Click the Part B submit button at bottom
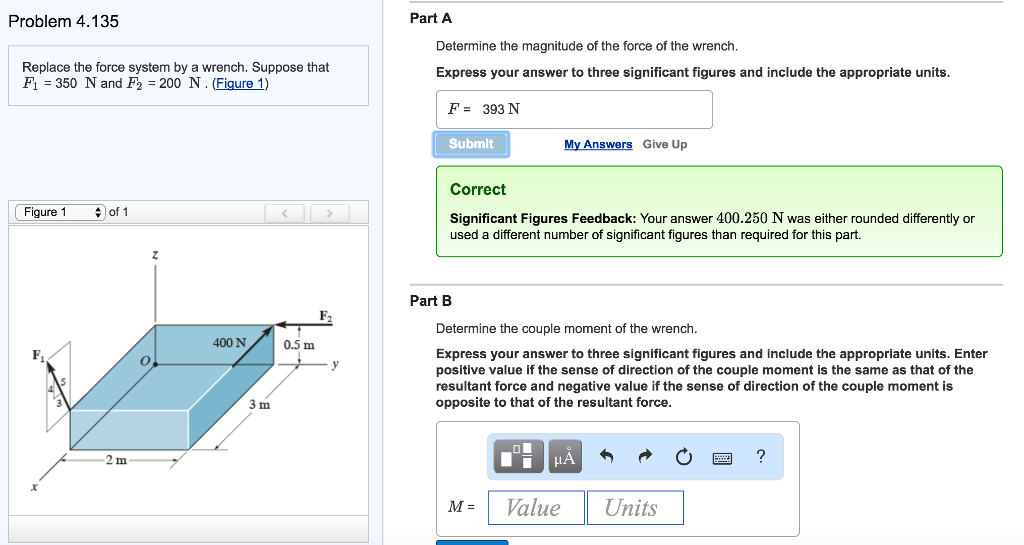 [472, 542]
